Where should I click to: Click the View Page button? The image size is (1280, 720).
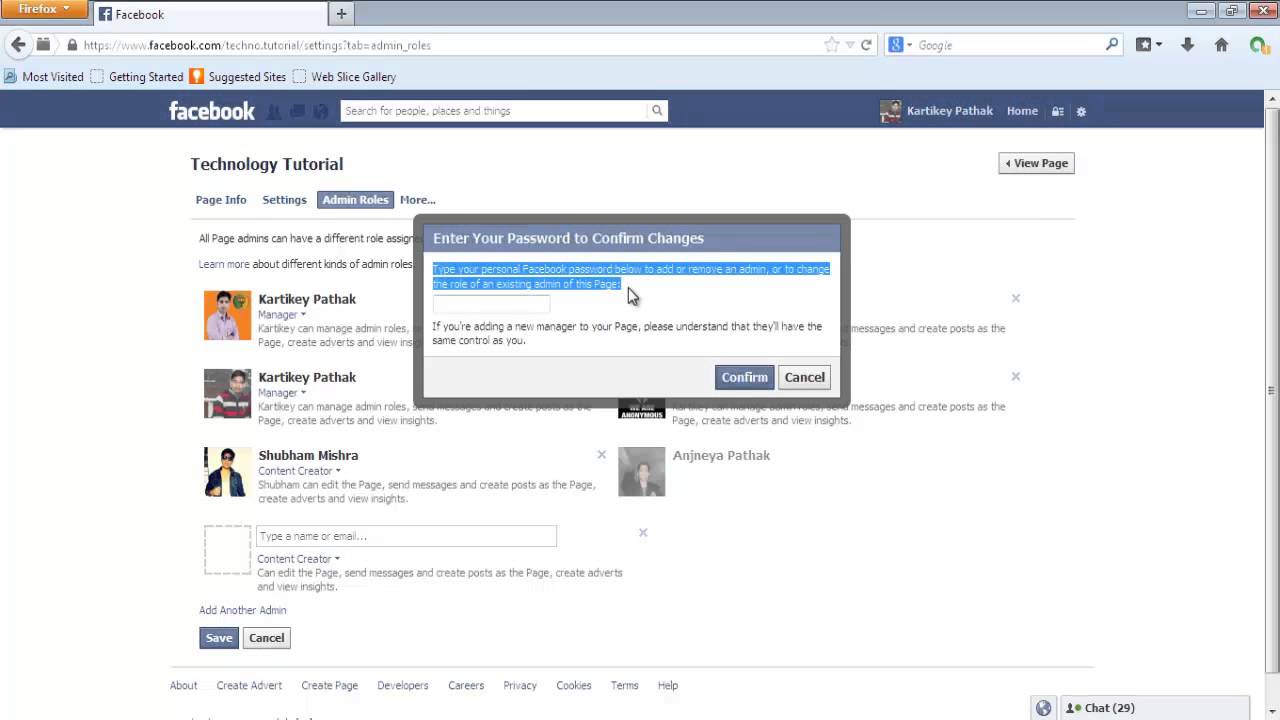click(1036, 163)
